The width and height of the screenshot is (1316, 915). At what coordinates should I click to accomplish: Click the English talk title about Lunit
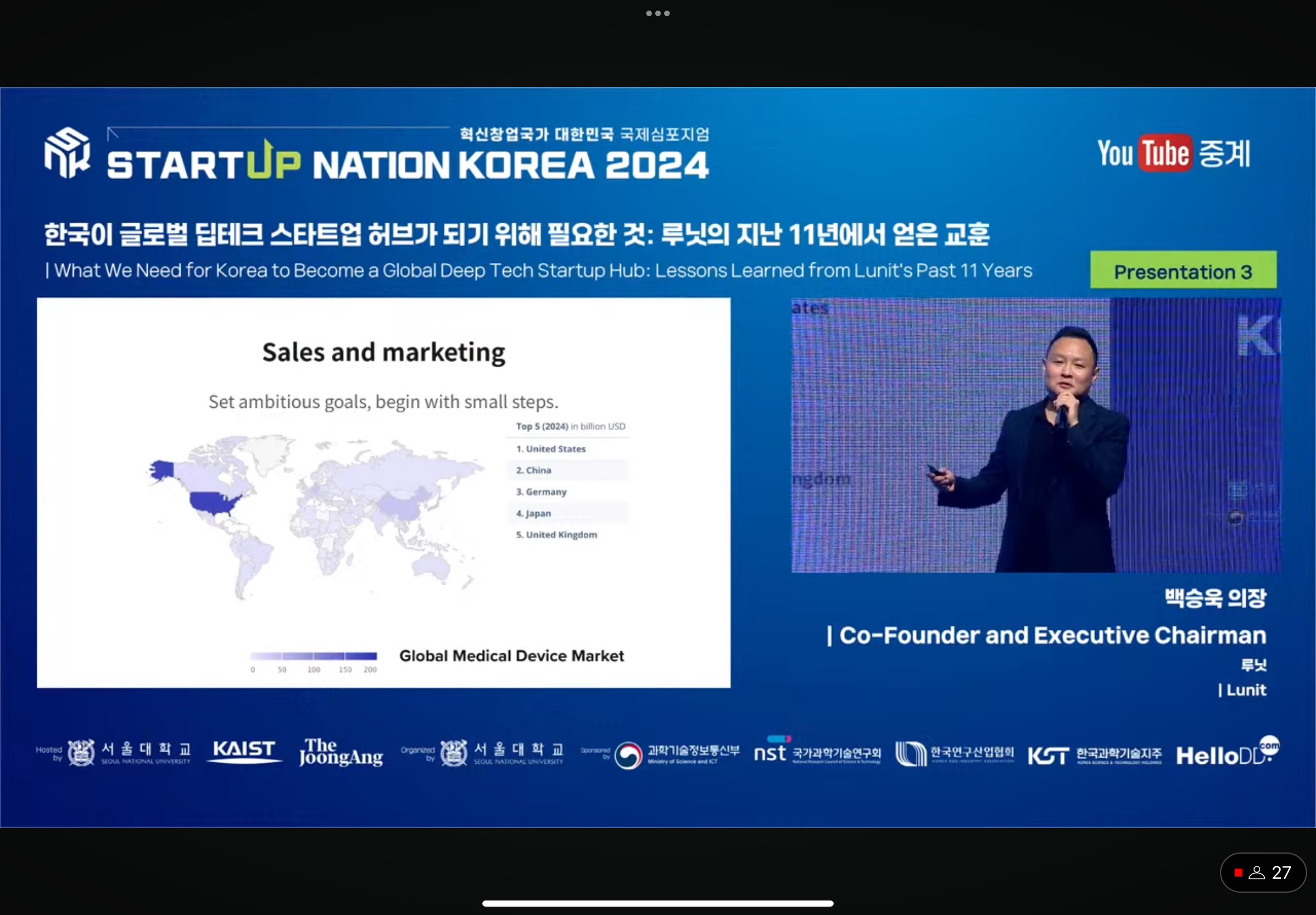(539, 270)
